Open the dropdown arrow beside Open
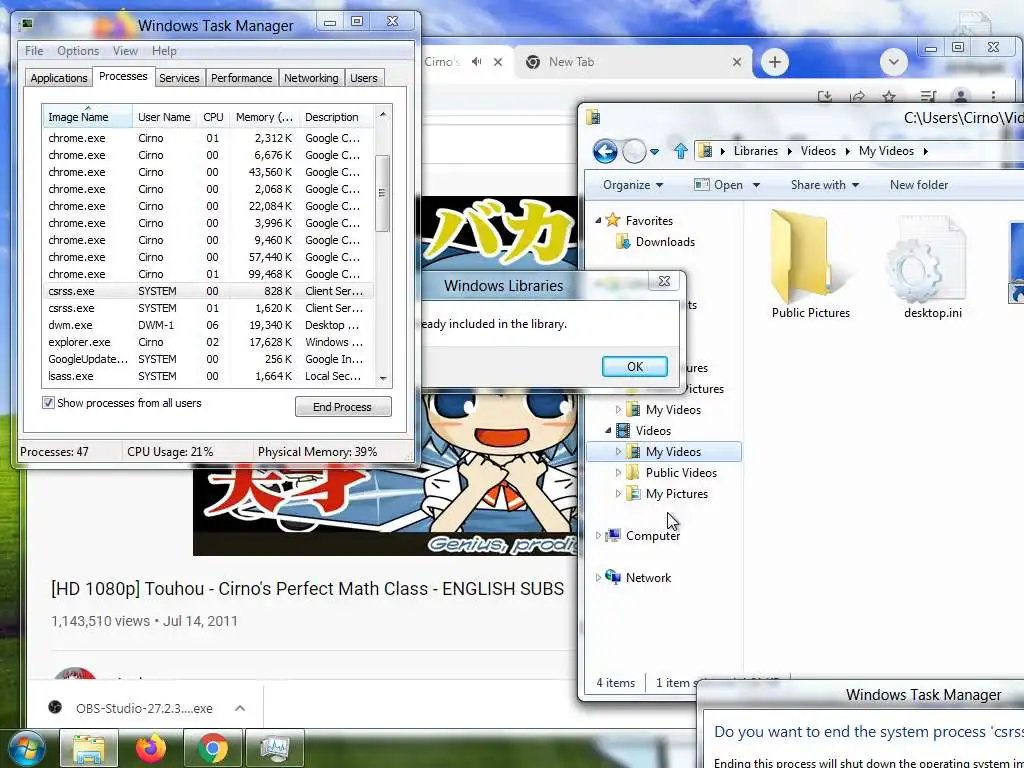Screen dimensions: 1024x768 coord(756,185)
